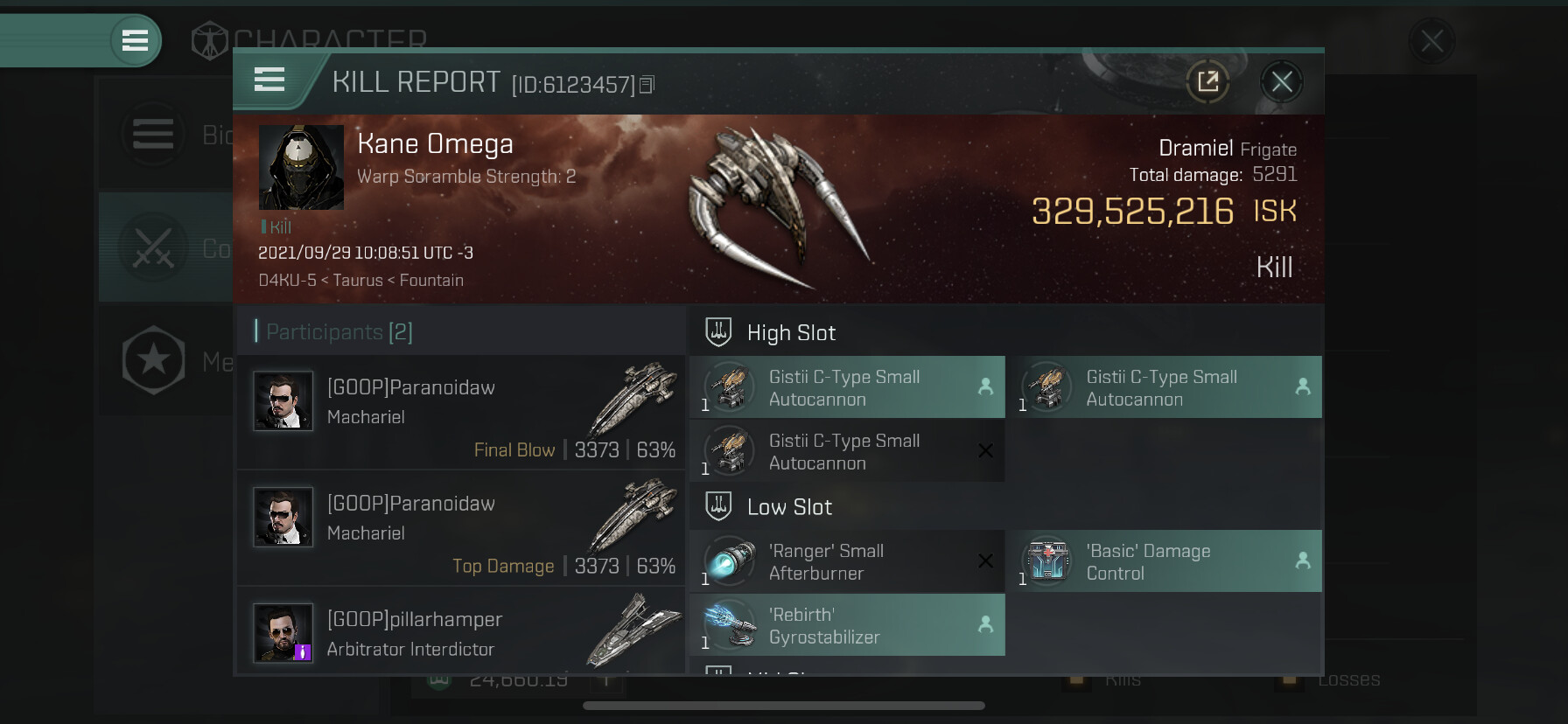
Task: Select the 'Ranger' Small Afterburner module
Action: (x=847, y=561)
